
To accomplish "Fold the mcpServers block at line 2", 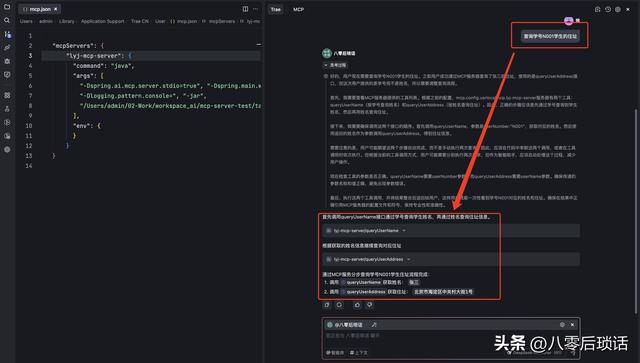I will point(258,44).
